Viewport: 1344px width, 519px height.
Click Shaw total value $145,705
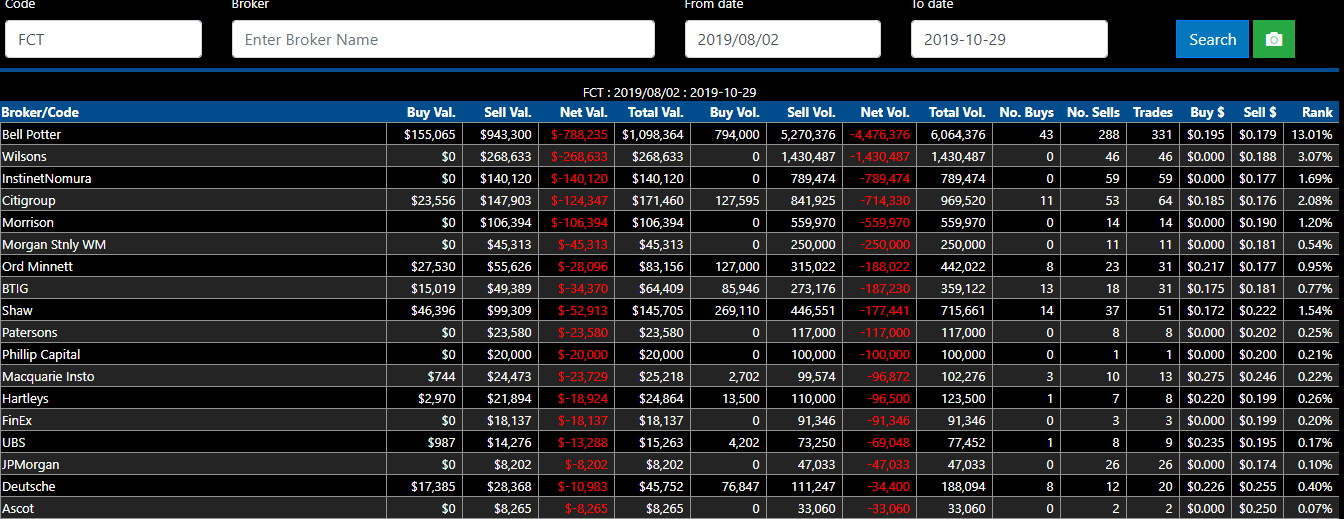(658, 310)
